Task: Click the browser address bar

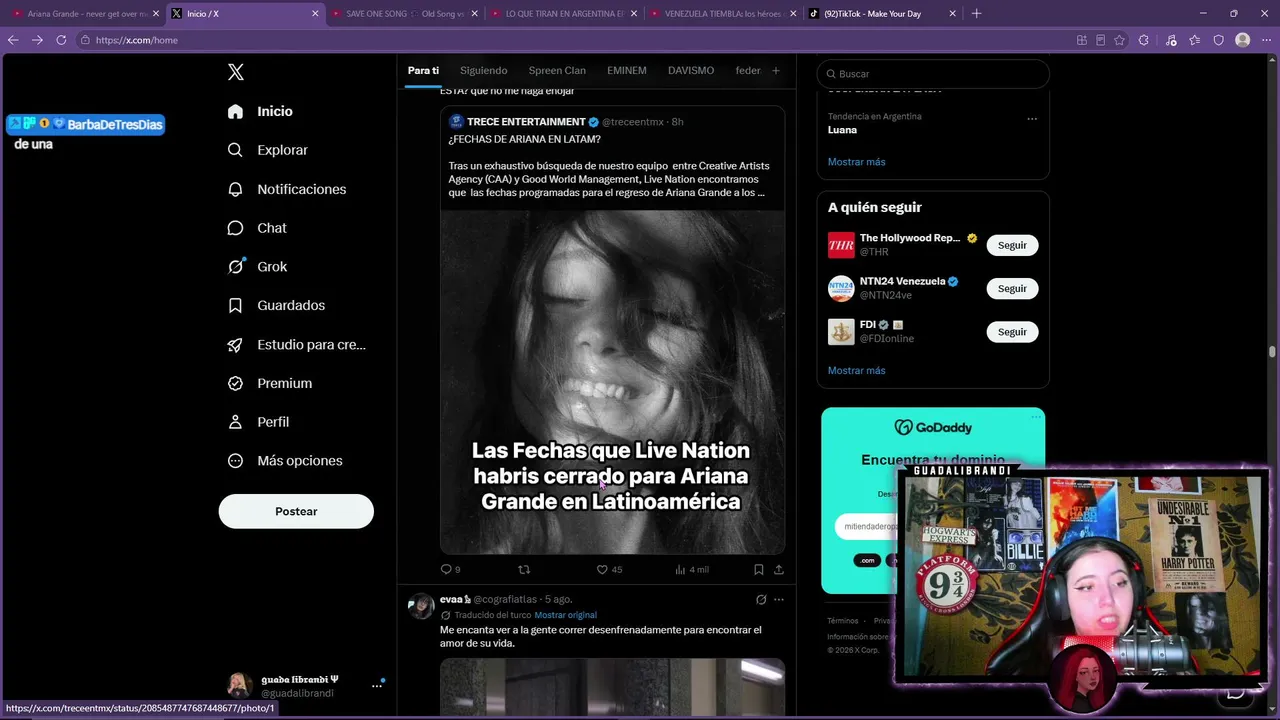Action: tap(570, 40)
